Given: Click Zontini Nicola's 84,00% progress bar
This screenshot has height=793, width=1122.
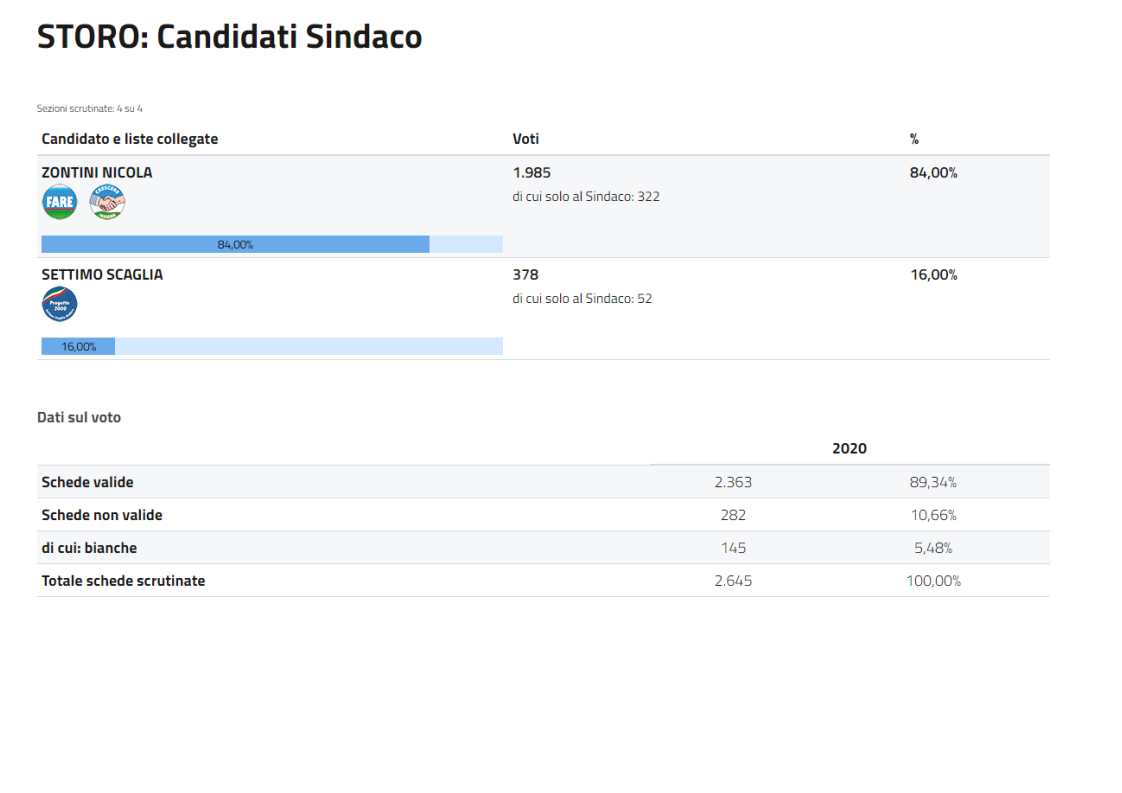Looking at the screenshot, I should coord(236,244).
